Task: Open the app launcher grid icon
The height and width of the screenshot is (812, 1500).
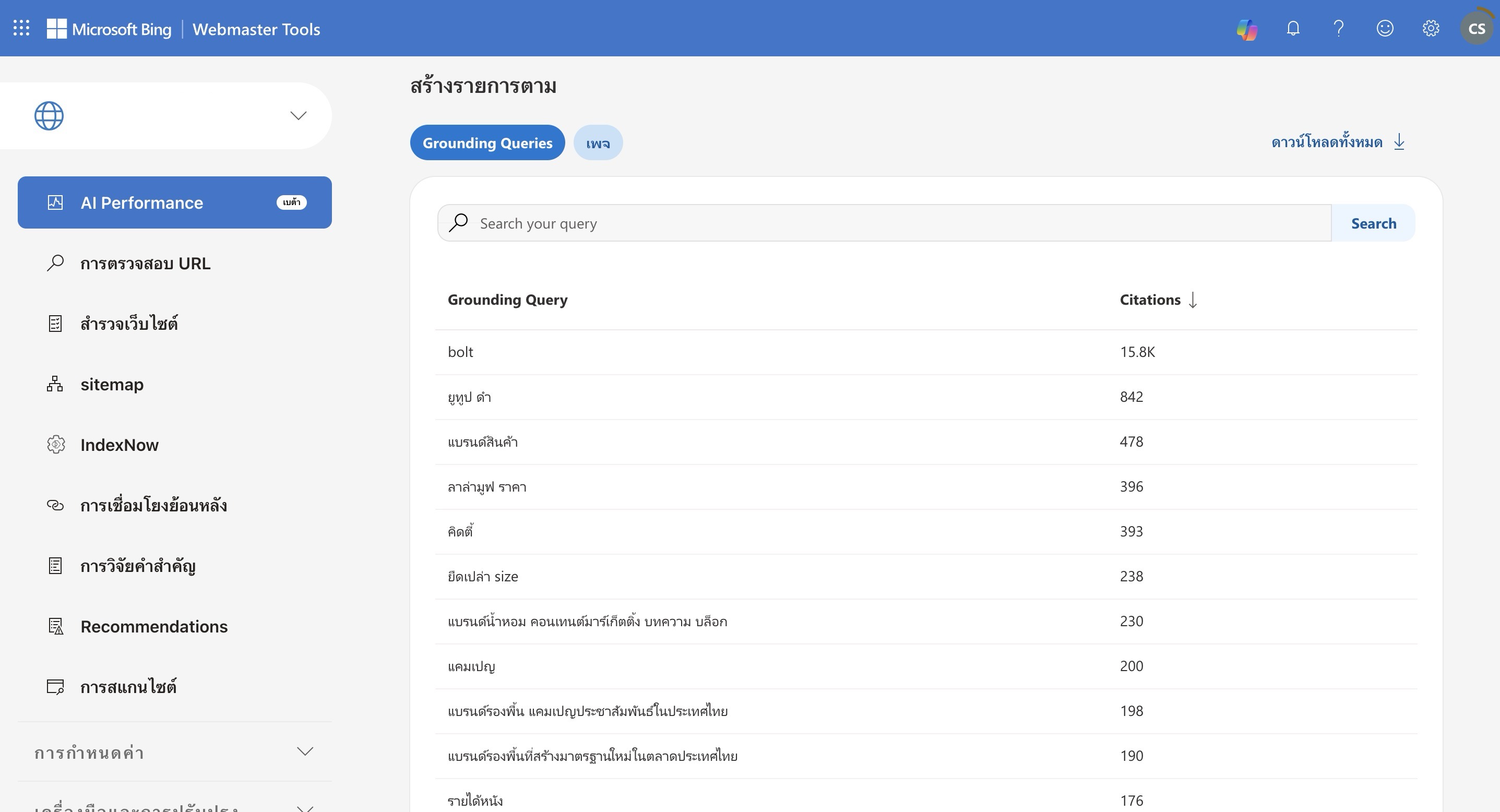Action: [x=21, y=28]
